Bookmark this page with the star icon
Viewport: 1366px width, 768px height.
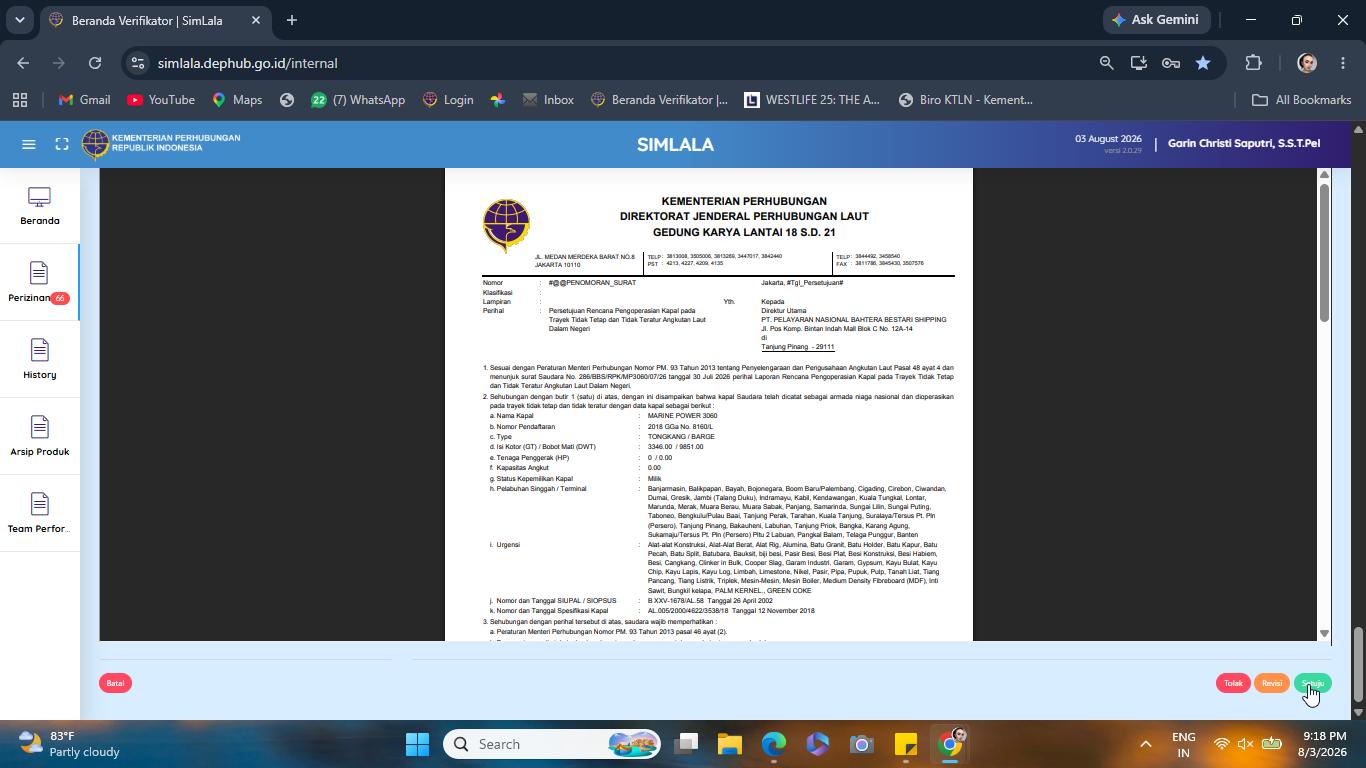point(1203,63)
